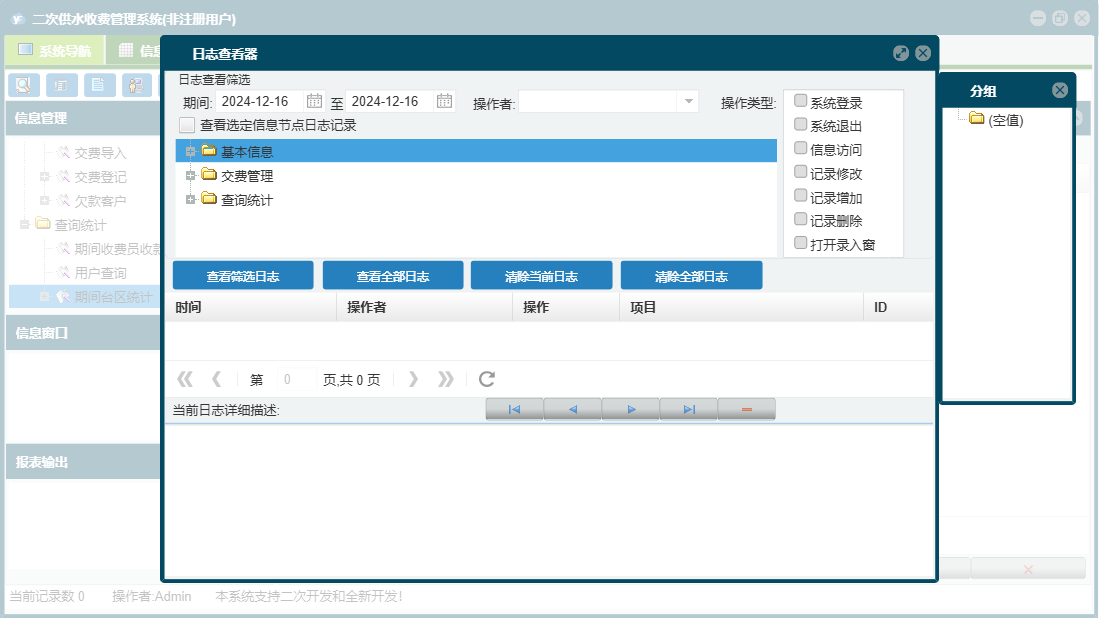Screen dimensions: 1099x618
Task: Check the 信息访问 operation type
Action: coord(800,148)
